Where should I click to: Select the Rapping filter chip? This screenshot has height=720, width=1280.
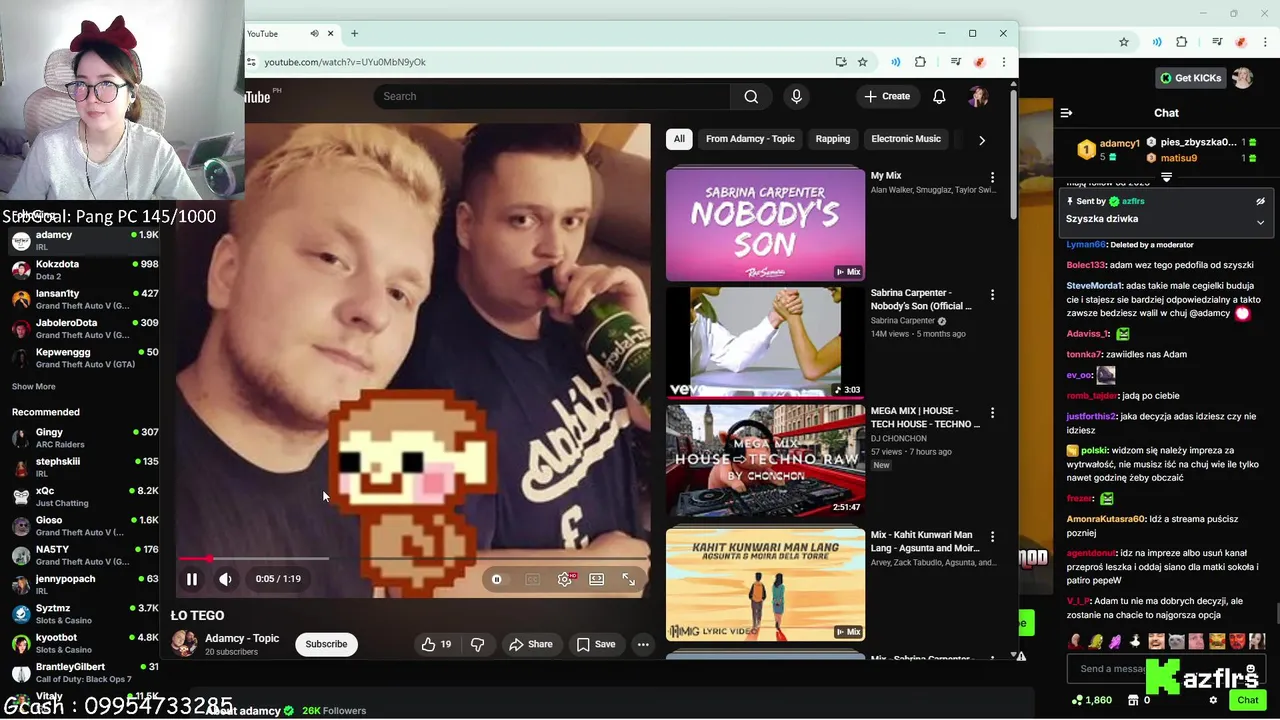[x=832, y=139]
